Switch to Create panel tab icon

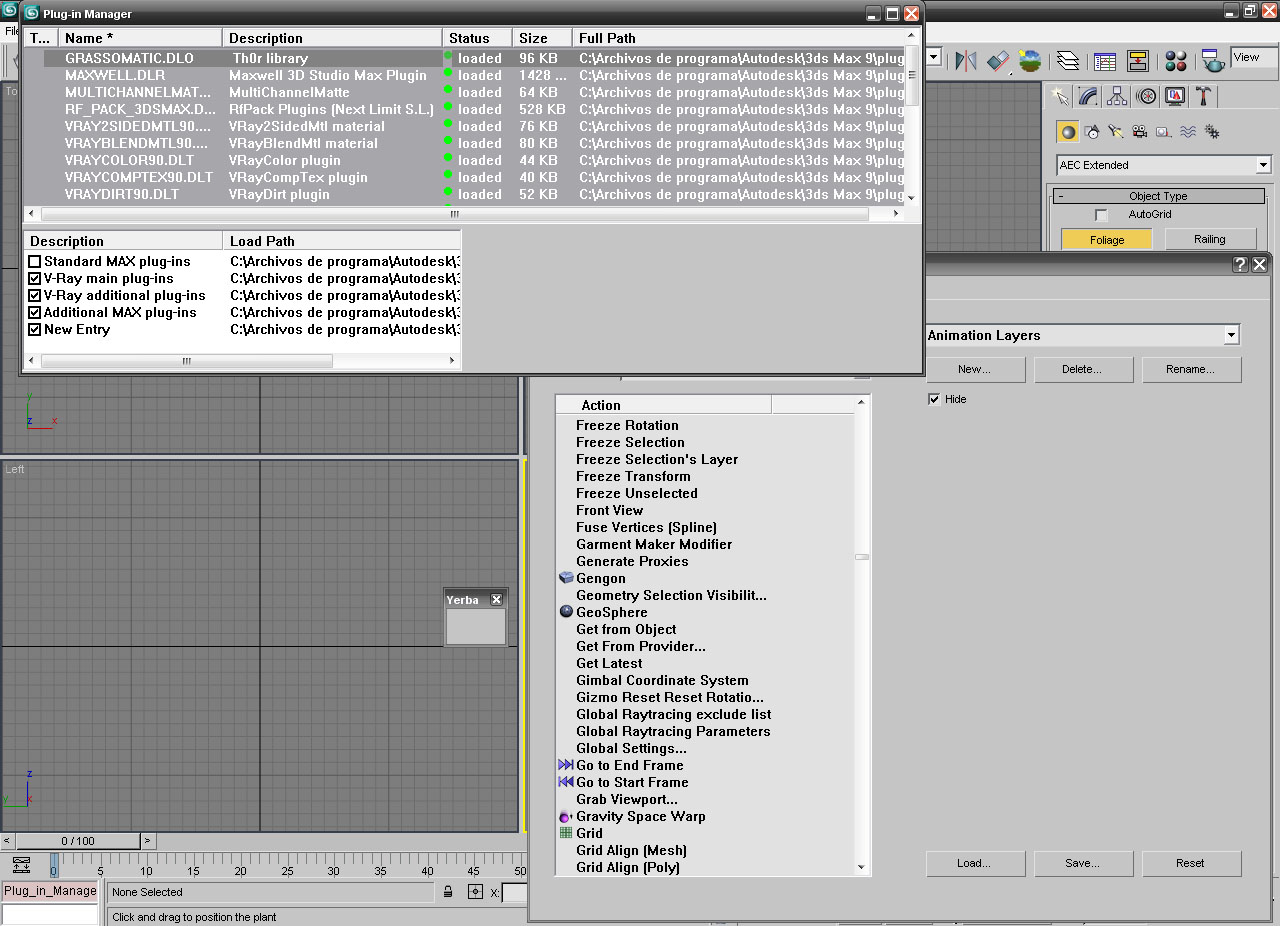(x=1060, y=96)
